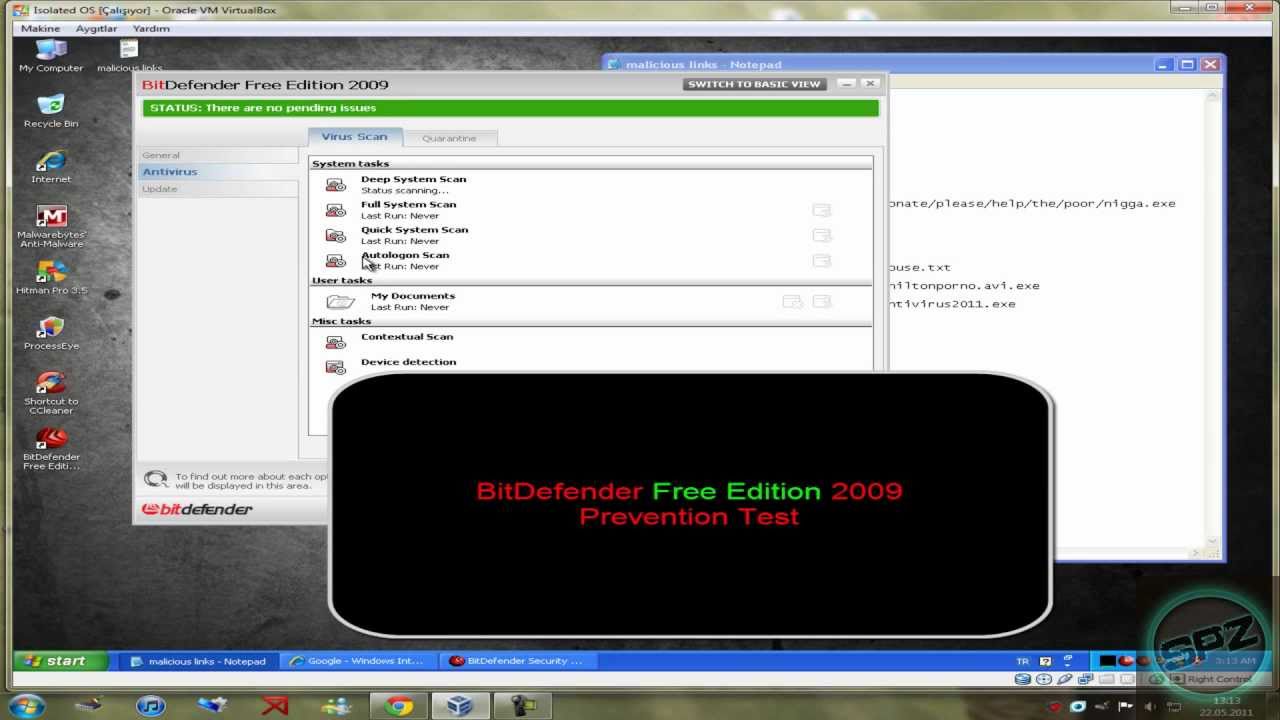Open Shortcut to CCleaner desktop icon

point(51,392)
